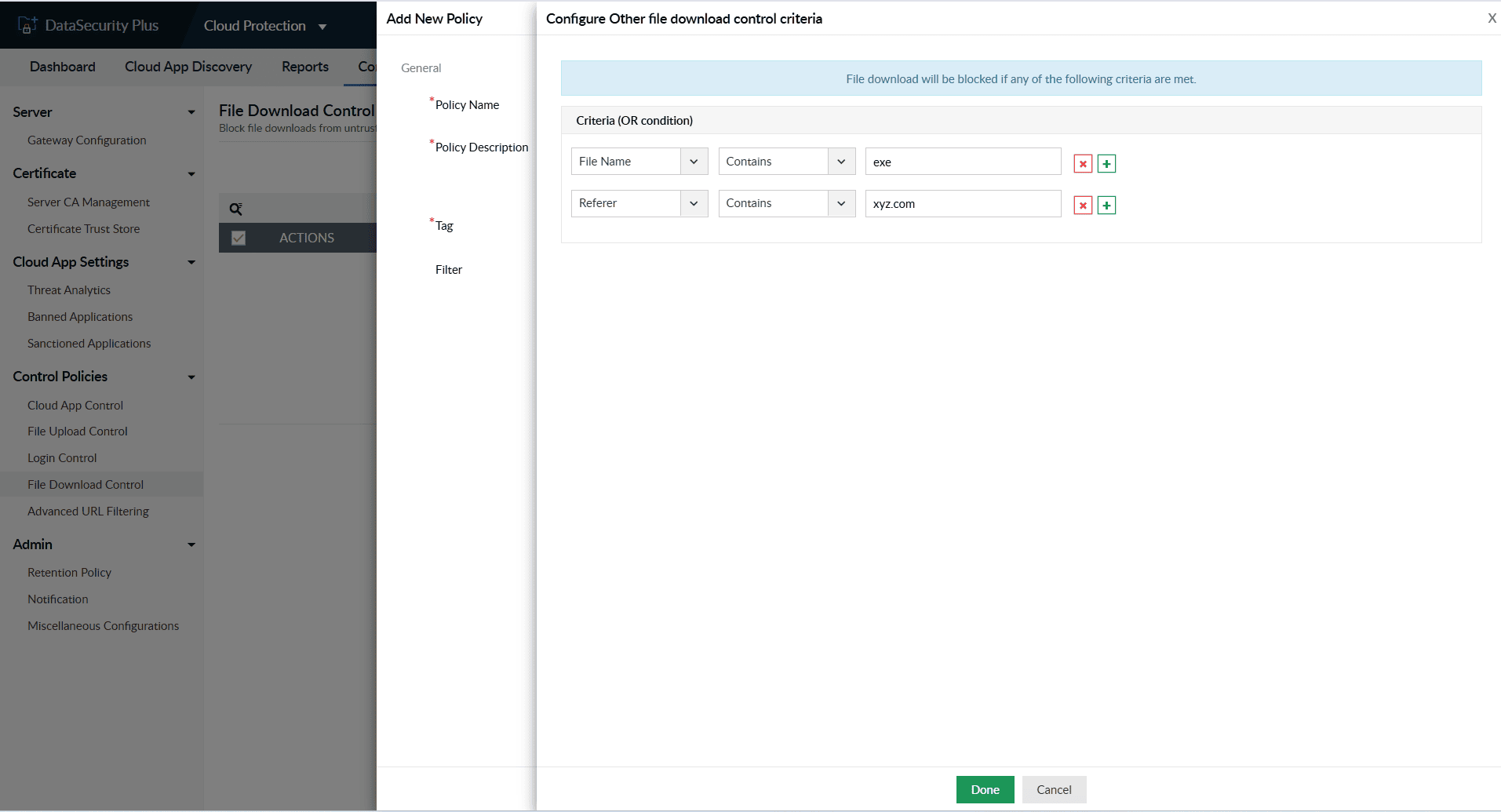
Task: Open File Upload Control policies
Action: [77, 431]
